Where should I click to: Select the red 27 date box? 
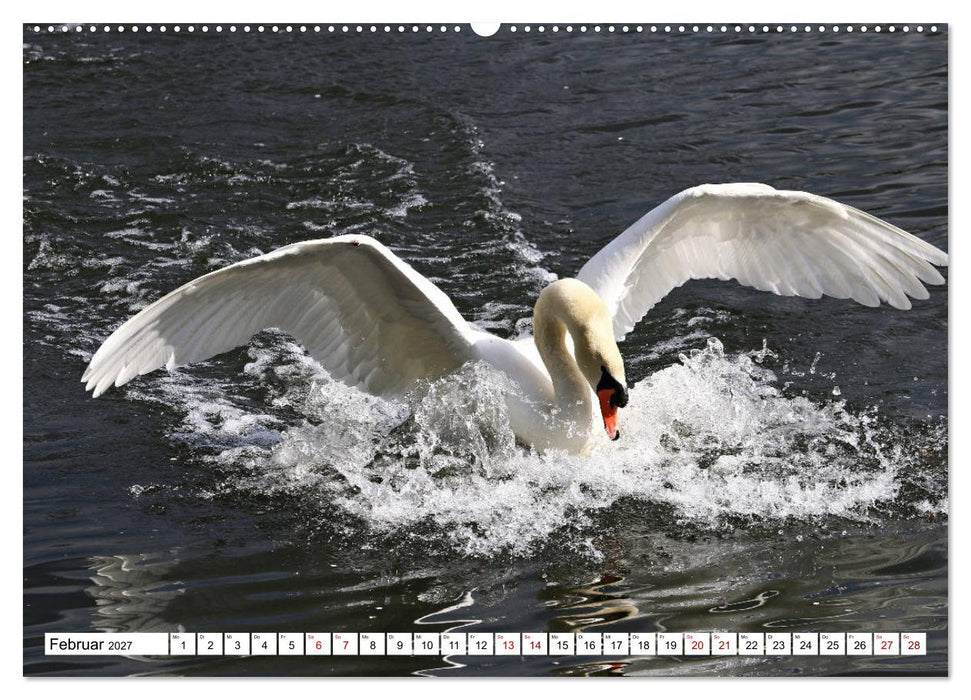pyautogui.click(x=887, y=644)
